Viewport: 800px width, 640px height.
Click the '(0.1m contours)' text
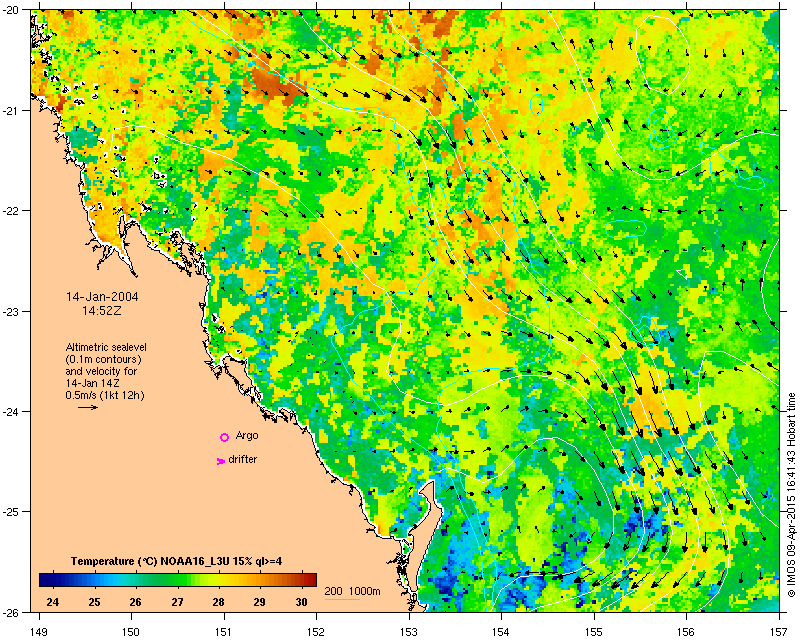point(103,359)
